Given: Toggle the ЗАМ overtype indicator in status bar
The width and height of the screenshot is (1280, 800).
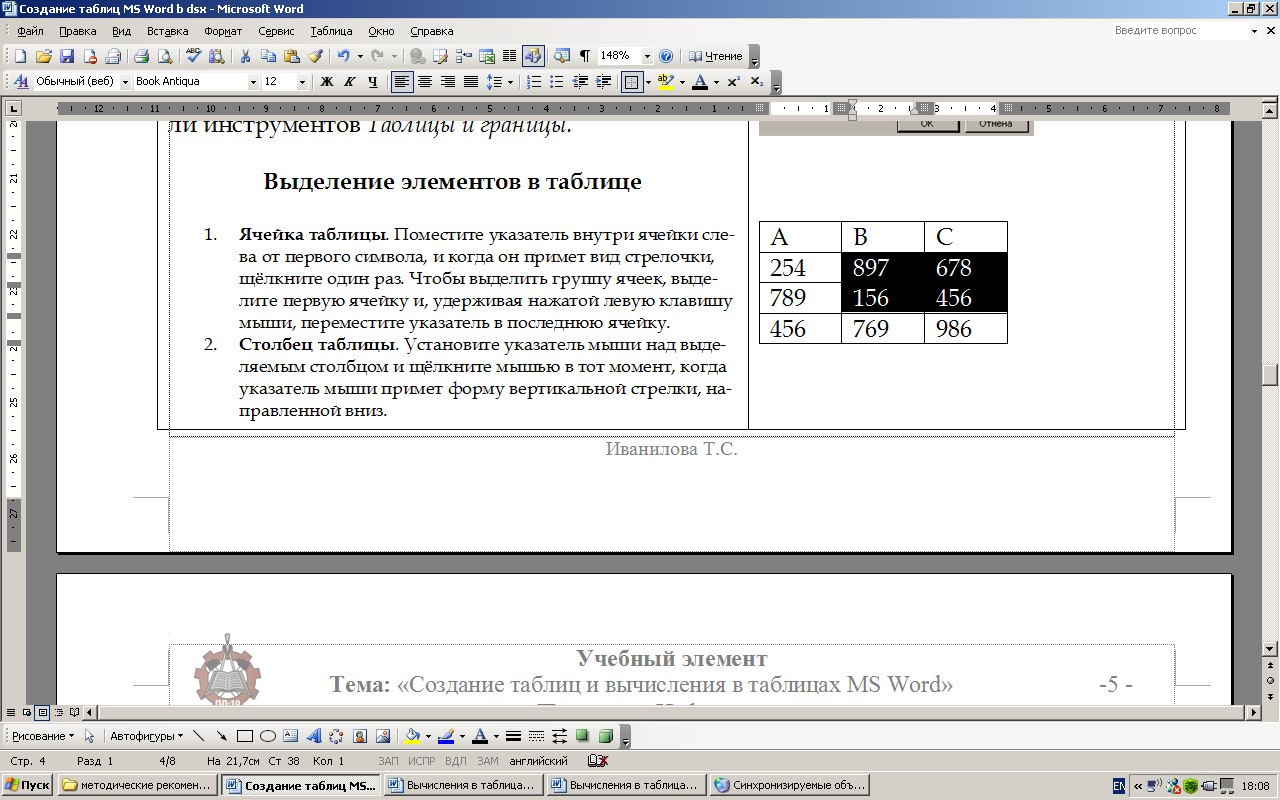Looking at the screenshot, I should click(x=488, y=761).
